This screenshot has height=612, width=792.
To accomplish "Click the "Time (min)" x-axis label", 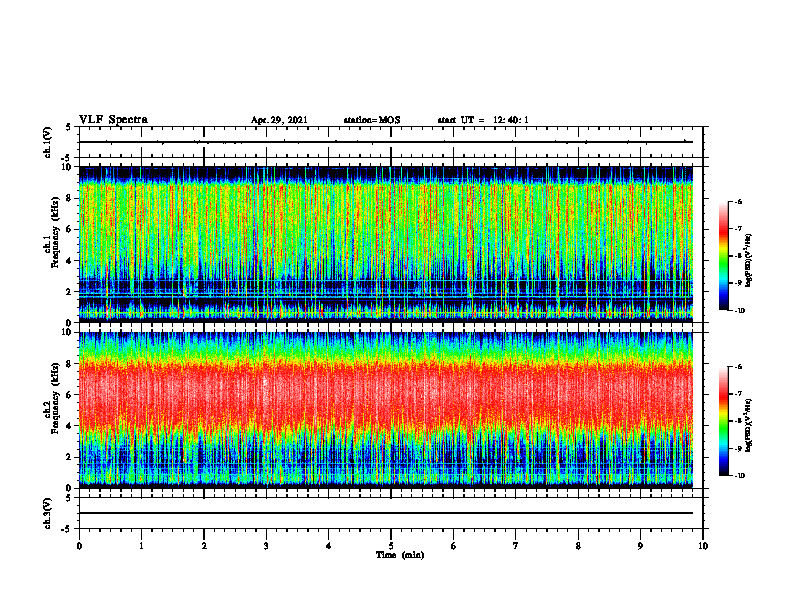I will [x=400, y=555].
